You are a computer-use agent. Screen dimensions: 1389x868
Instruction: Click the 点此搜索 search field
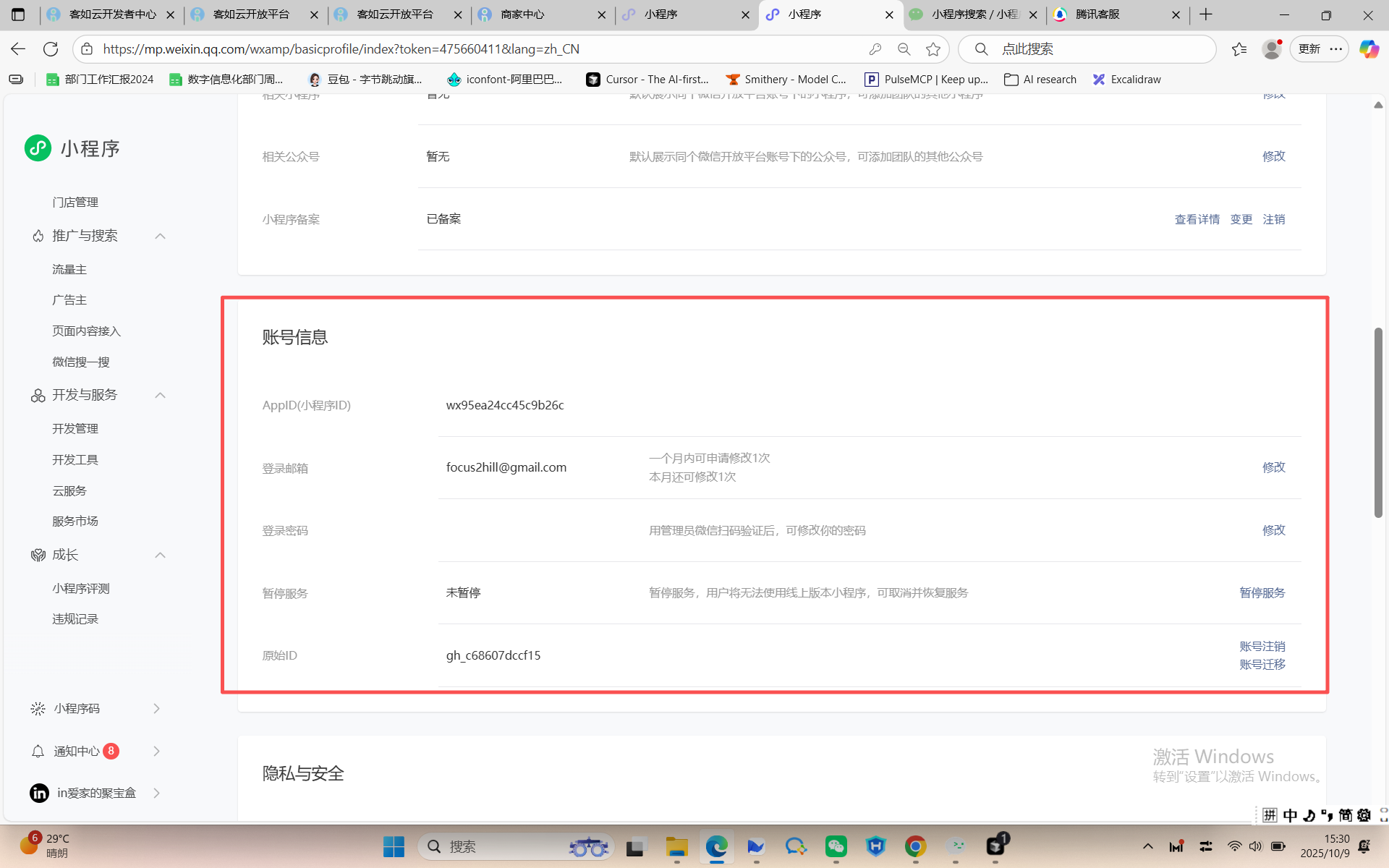point(1085,49)
